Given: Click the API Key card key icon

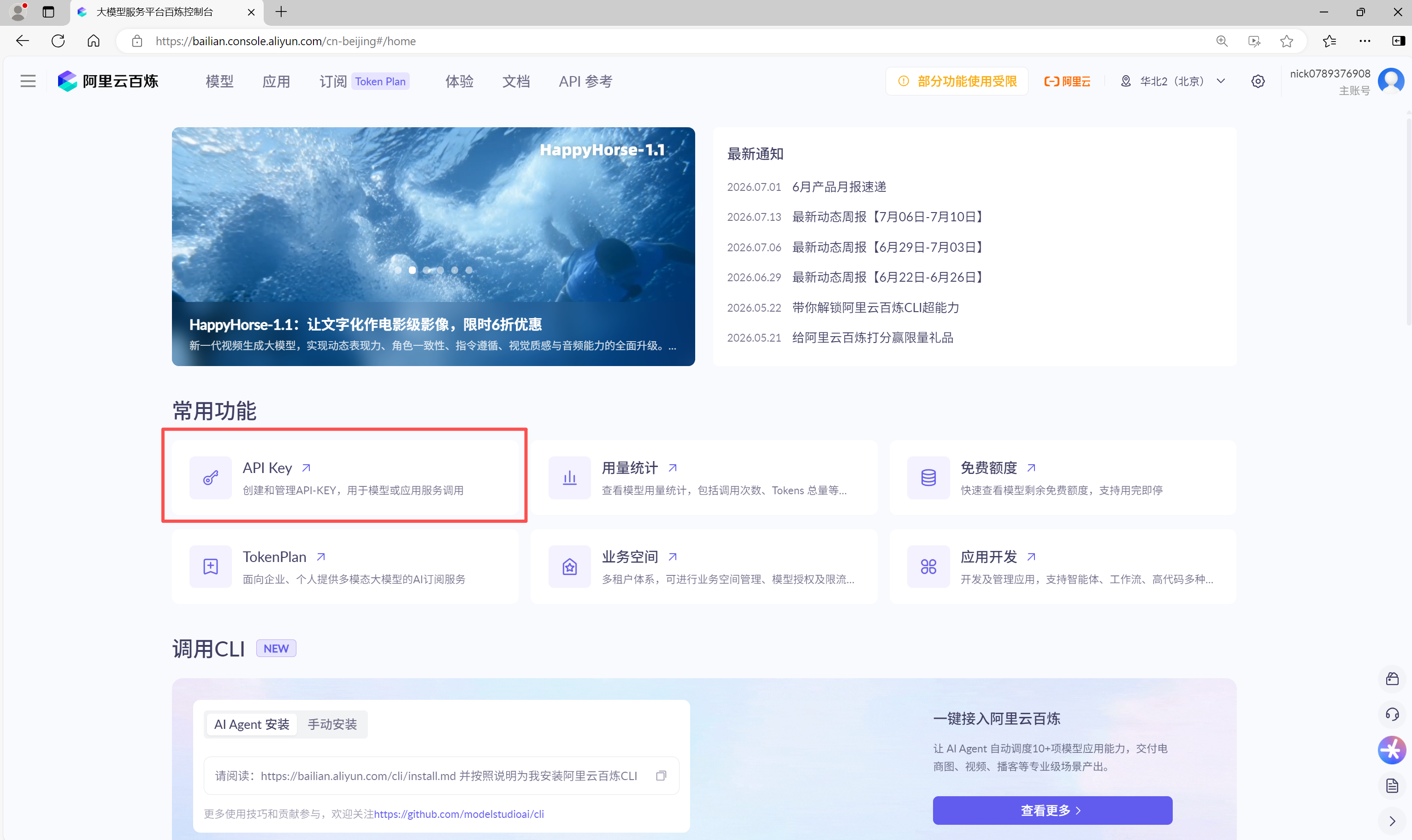Looking at the screenshot, I should [211, 478].
